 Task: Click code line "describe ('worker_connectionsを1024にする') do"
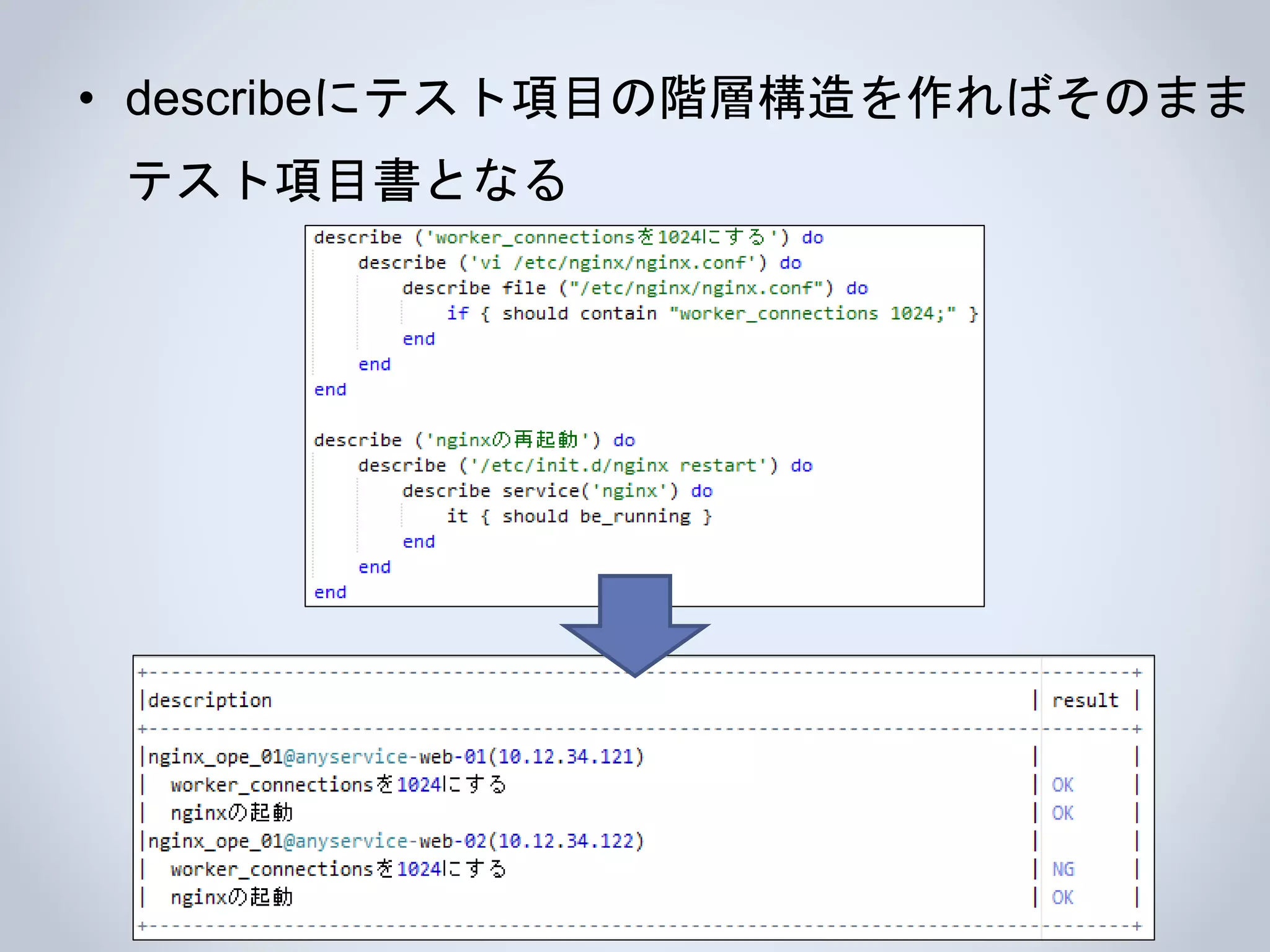point(569,237)
